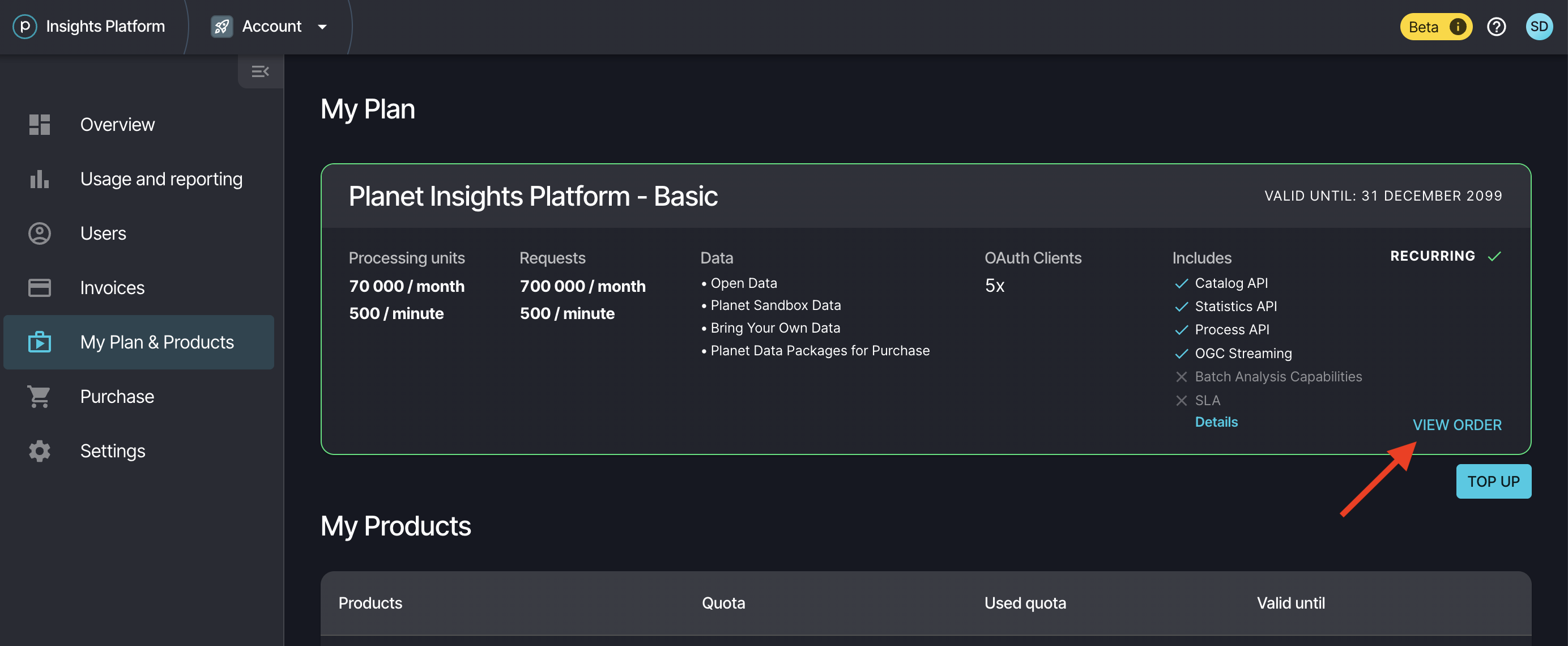This screenshot has width=1568, height=646.
Task: Click the VIEW ORDER link
Action: point(1456,424)
